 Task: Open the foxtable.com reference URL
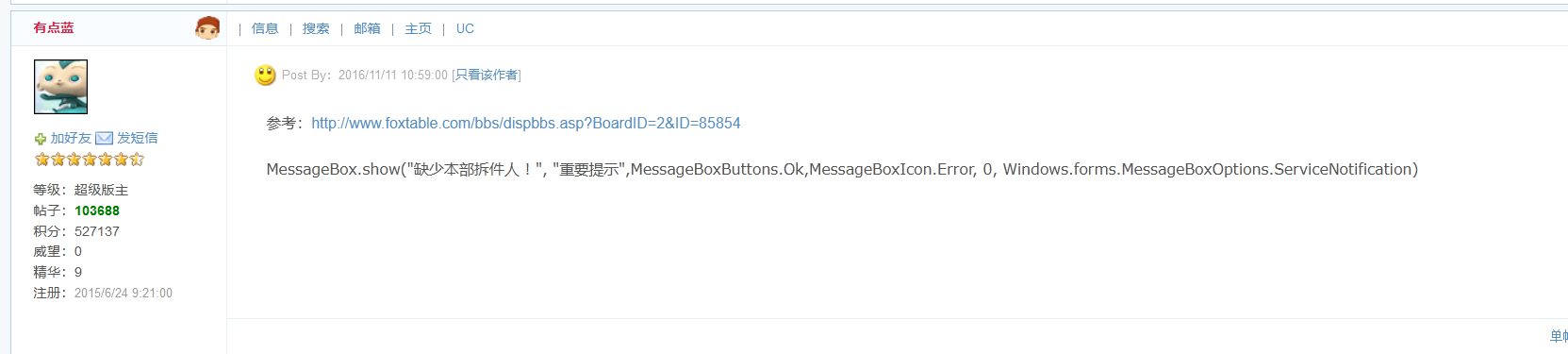pos(526,123)
